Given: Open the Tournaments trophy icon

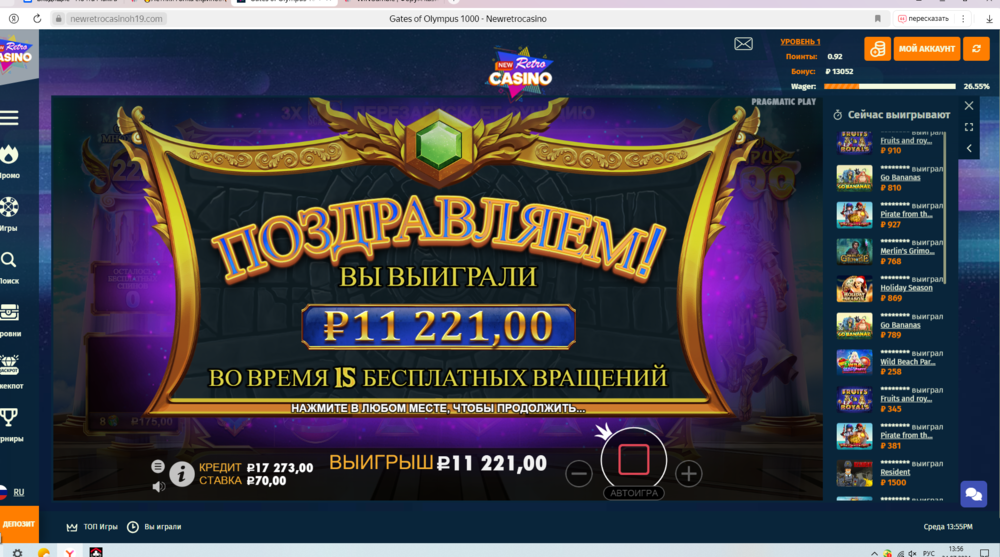Looking at the screenshot, I should [9, 417].
